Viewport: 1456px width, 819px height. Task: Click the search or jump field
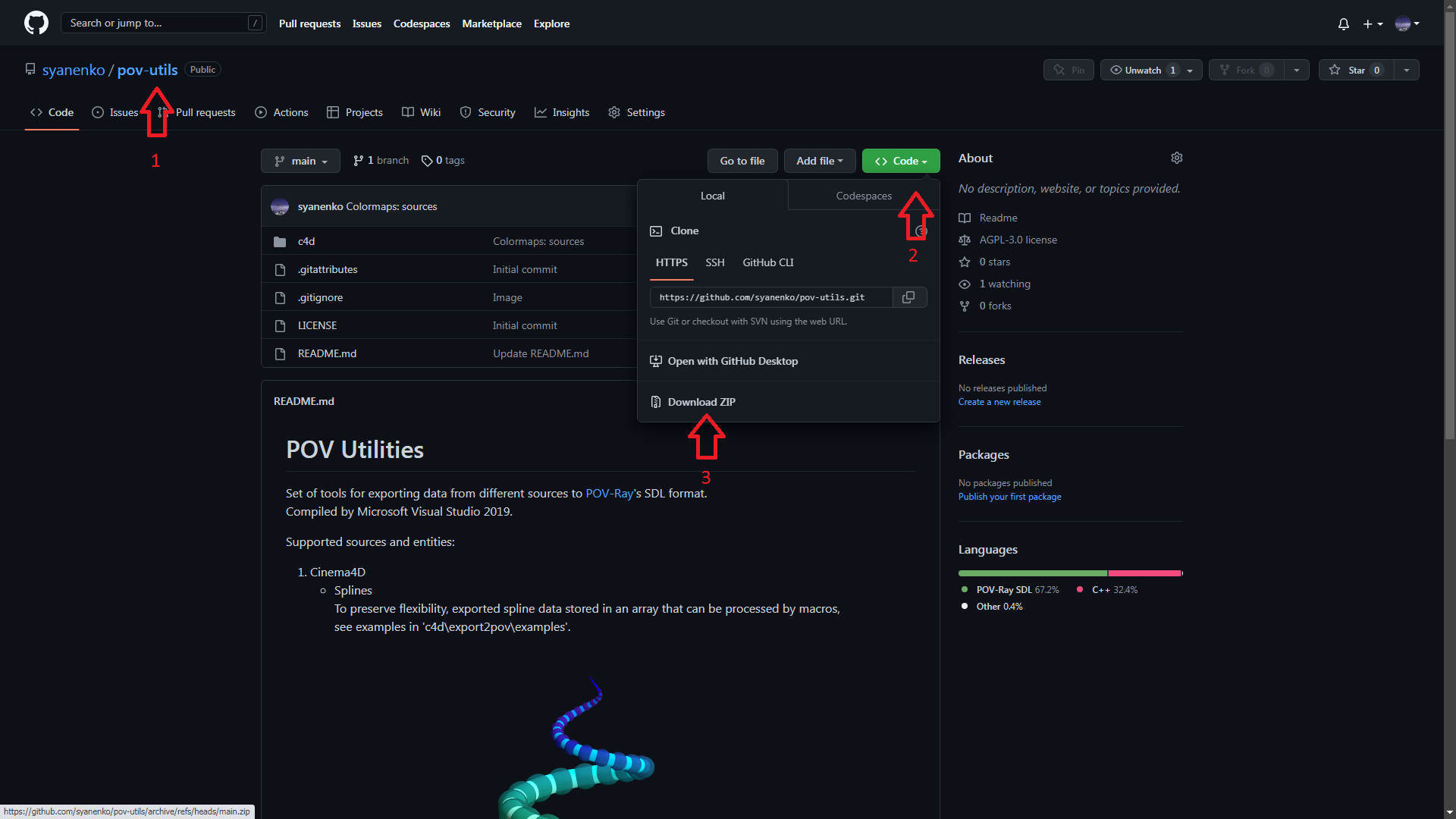click(155, 23)
